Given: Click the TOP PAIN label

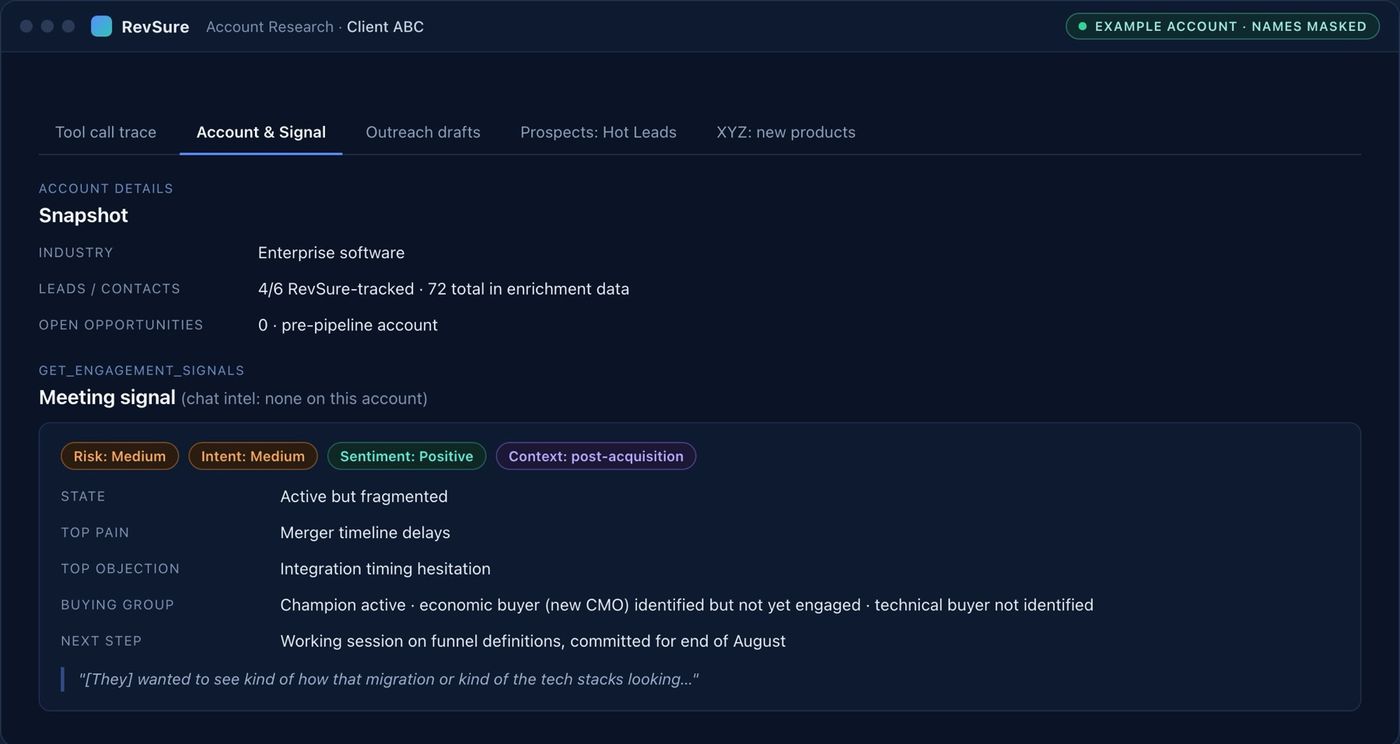Looking at the screenshot, I should tap(95, 533).
